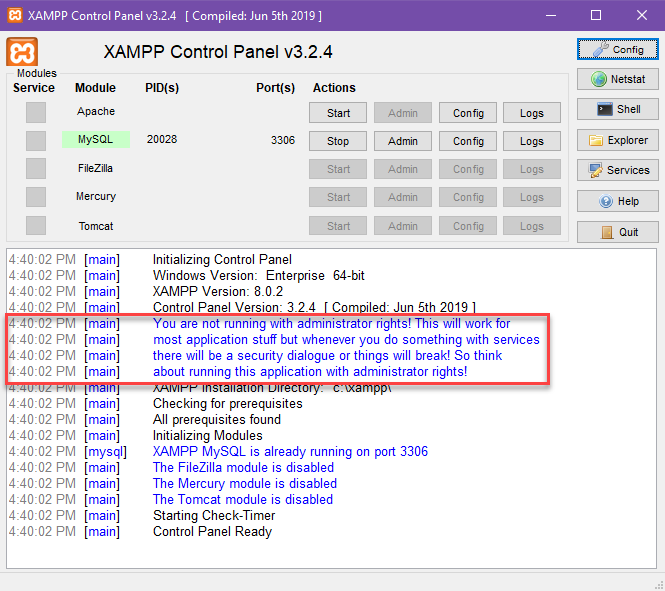The width and height of the screenshot is (665, 591).
Task: Launch the Shell terminal button
Action: [618, 109]
